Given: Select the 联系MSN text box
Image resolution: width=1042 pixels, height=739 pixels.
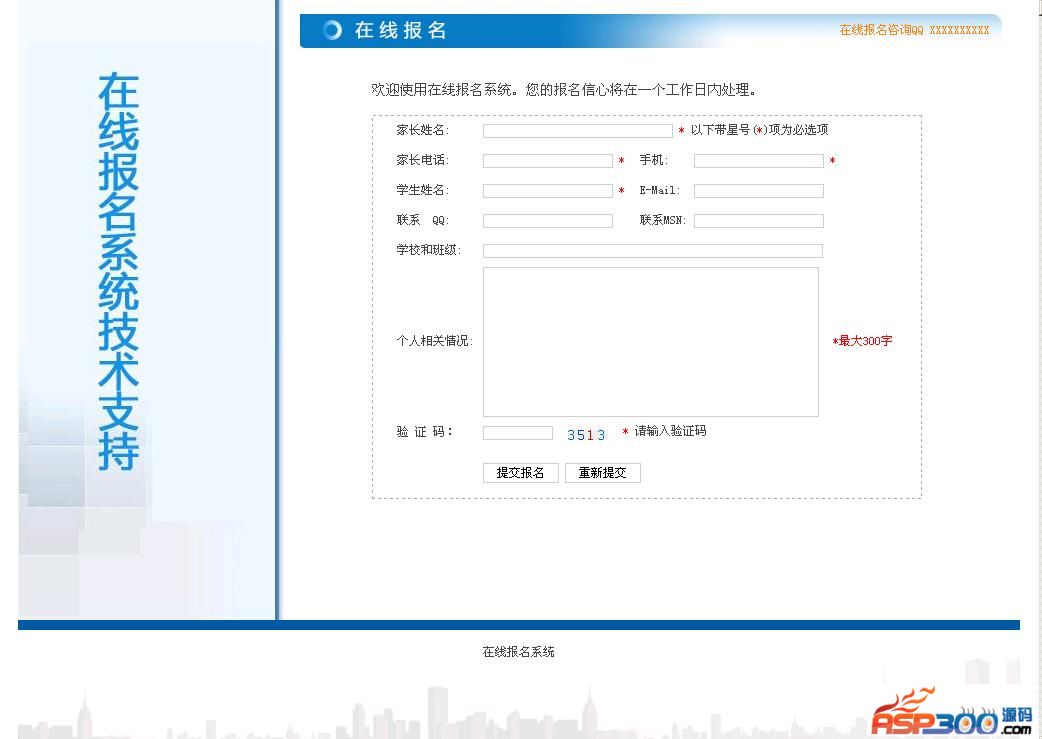Looking at the screenshot, I should [759, 221].
